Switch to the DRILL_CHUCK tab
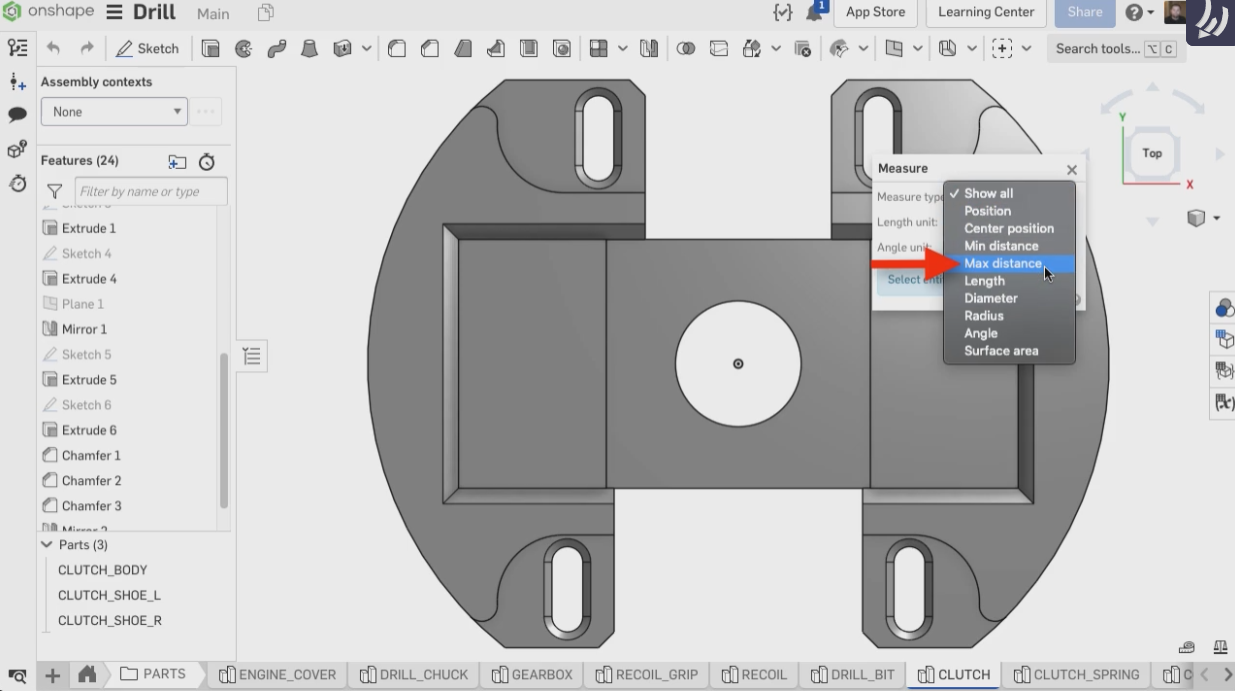The height and width of the screenshot is (691, 1235). coord(413,675)
